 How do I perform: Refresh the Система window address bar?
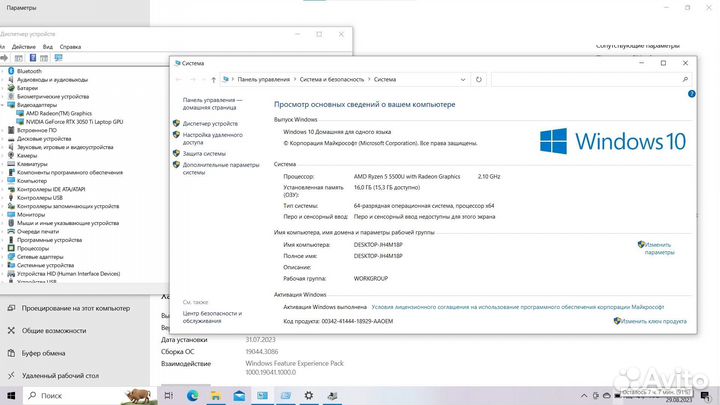tap(478, 79)
